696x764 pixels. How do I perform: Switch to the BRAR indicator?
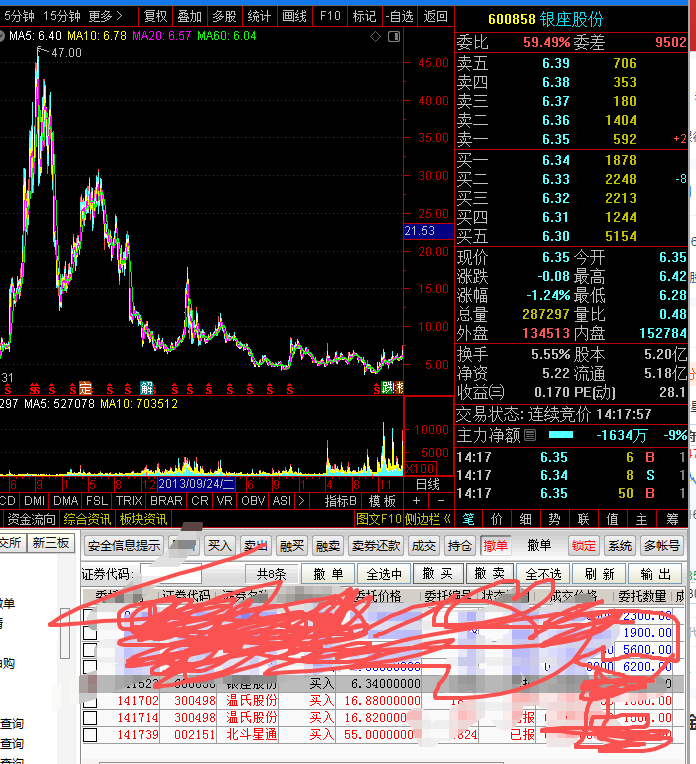point(166,500)
